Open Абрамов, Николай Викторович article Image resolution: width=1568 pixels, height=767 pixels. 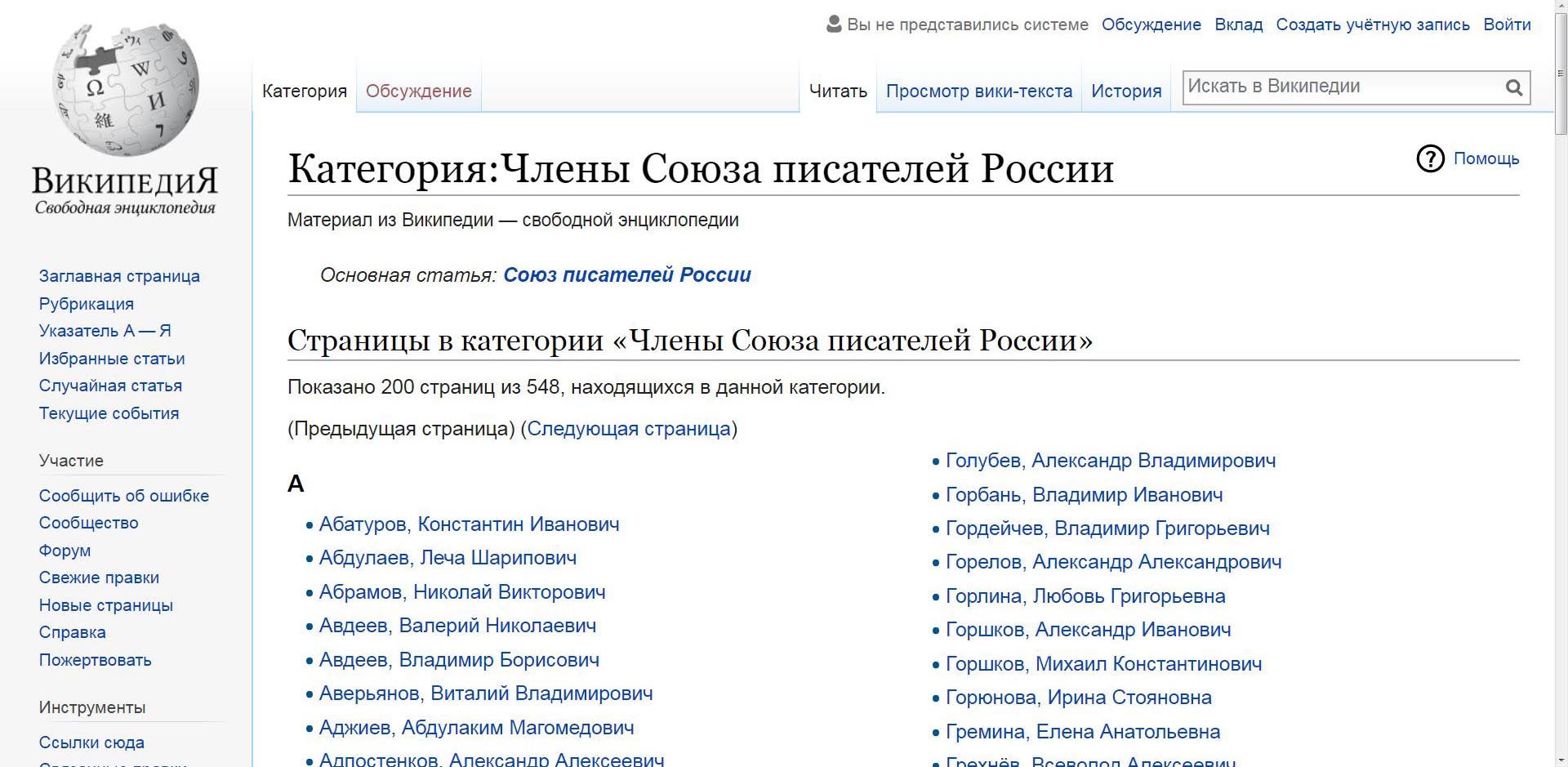(x=462, y=592)
